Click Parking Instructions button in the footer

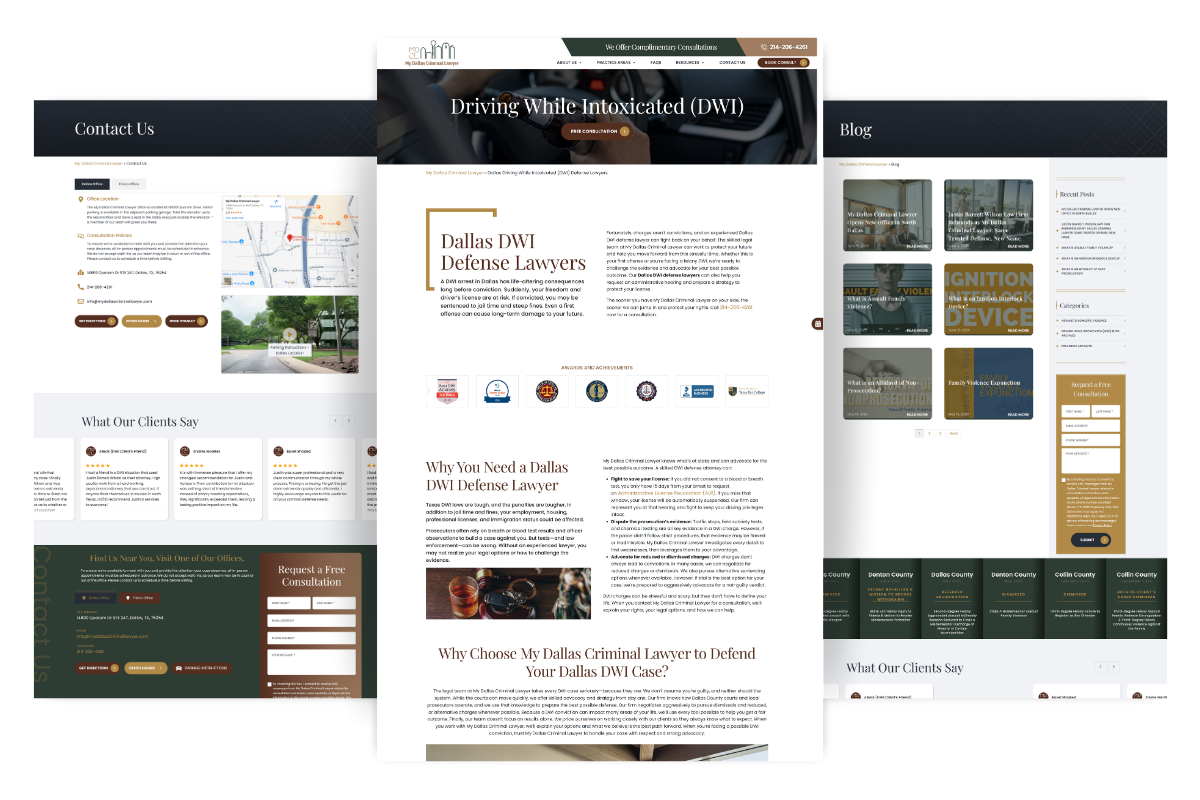click(x=201, y=667)
